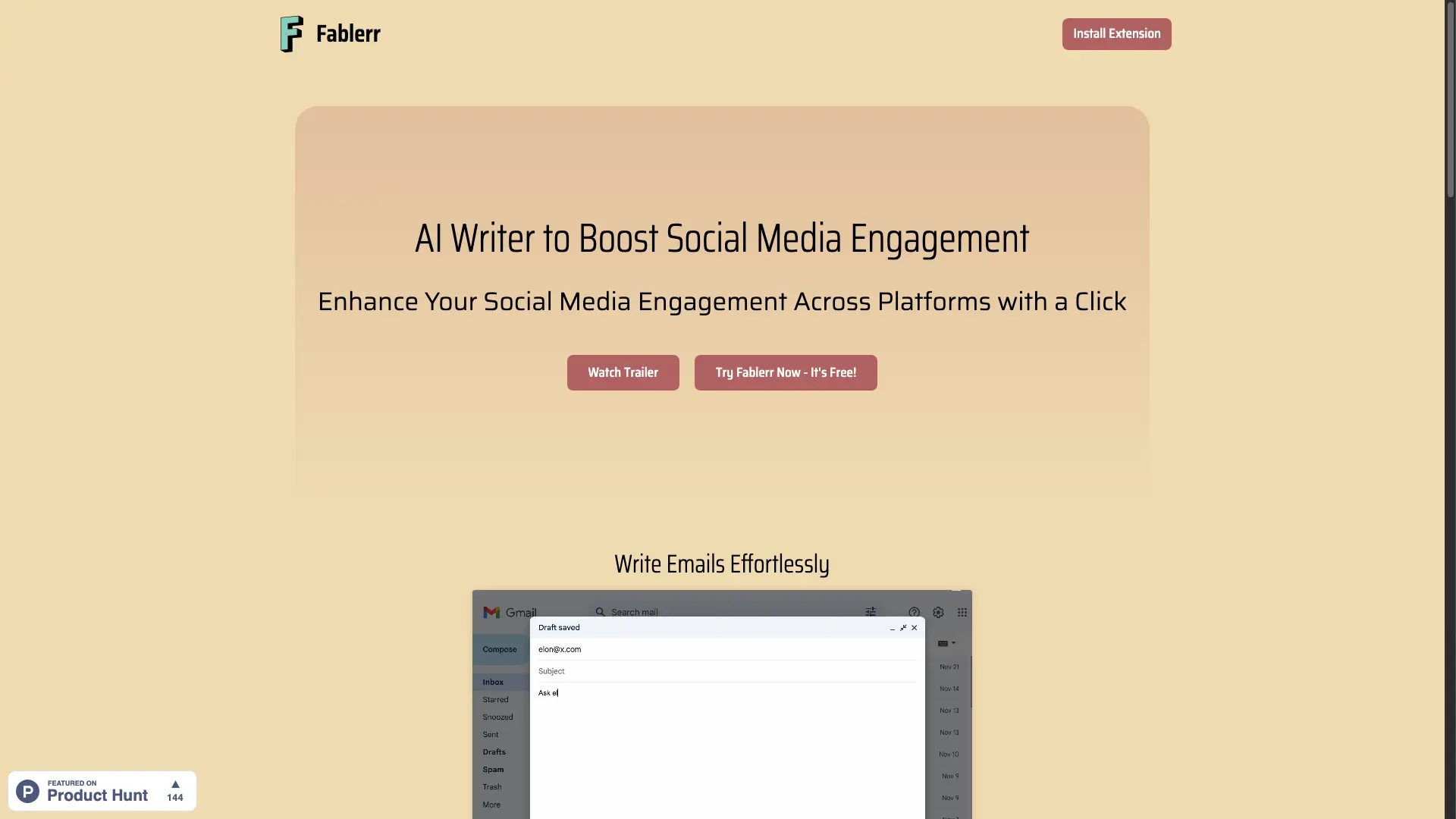Screen dimensions: 1456x819
Task: Open the Product Hunt featured badge
Action: coord(102,791)
